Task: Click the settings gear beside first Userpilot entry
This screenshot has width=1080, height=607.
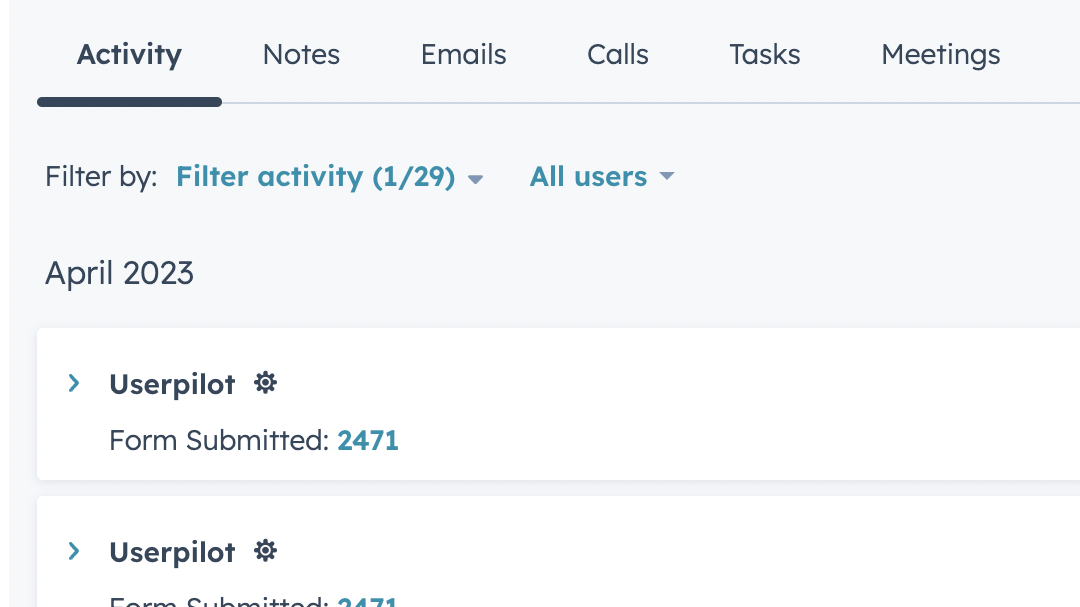Action: (265, 383)
